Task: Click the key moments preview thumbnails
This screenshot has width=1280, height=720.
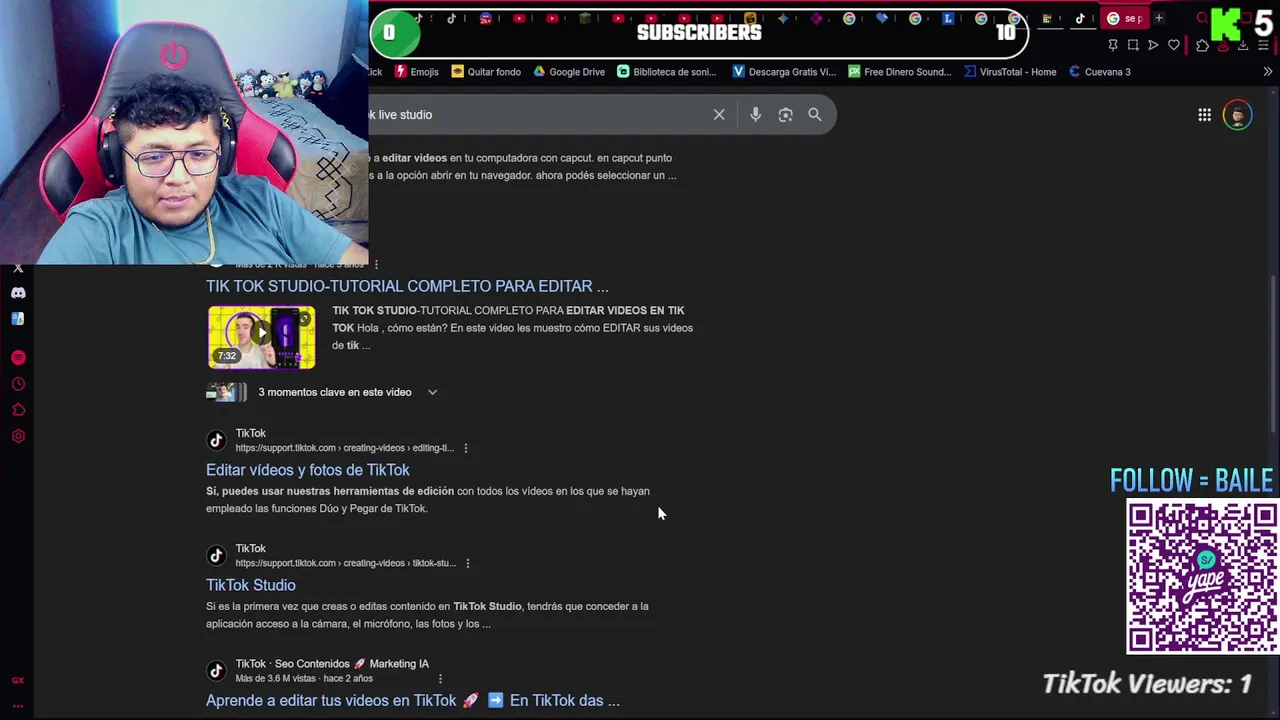Action: click(x=226, y=392)
